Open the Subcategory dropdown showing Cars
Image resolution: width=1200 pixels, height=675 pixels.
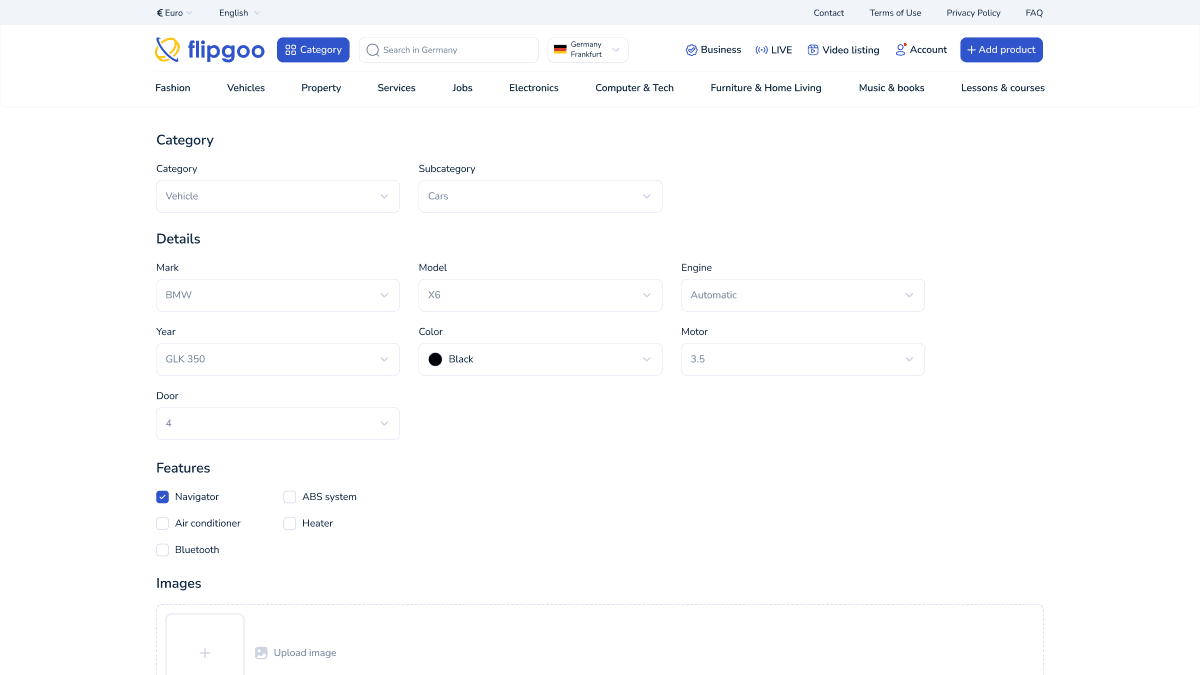click(x=540, y=196)
